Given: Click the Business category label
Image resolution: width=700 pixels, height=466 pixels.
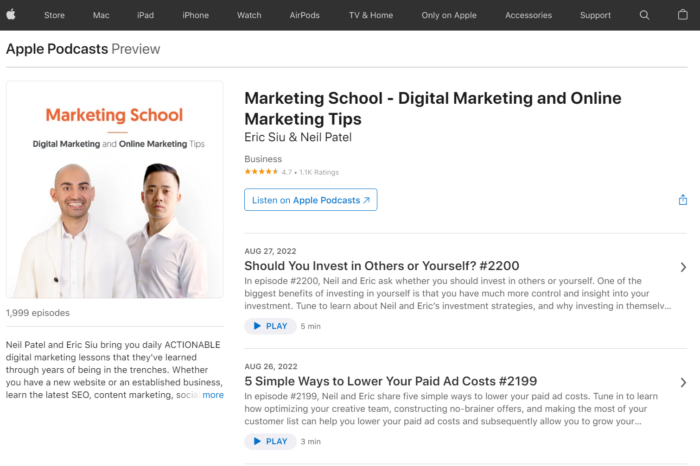Looking at the screenshot, I should 263,159.
